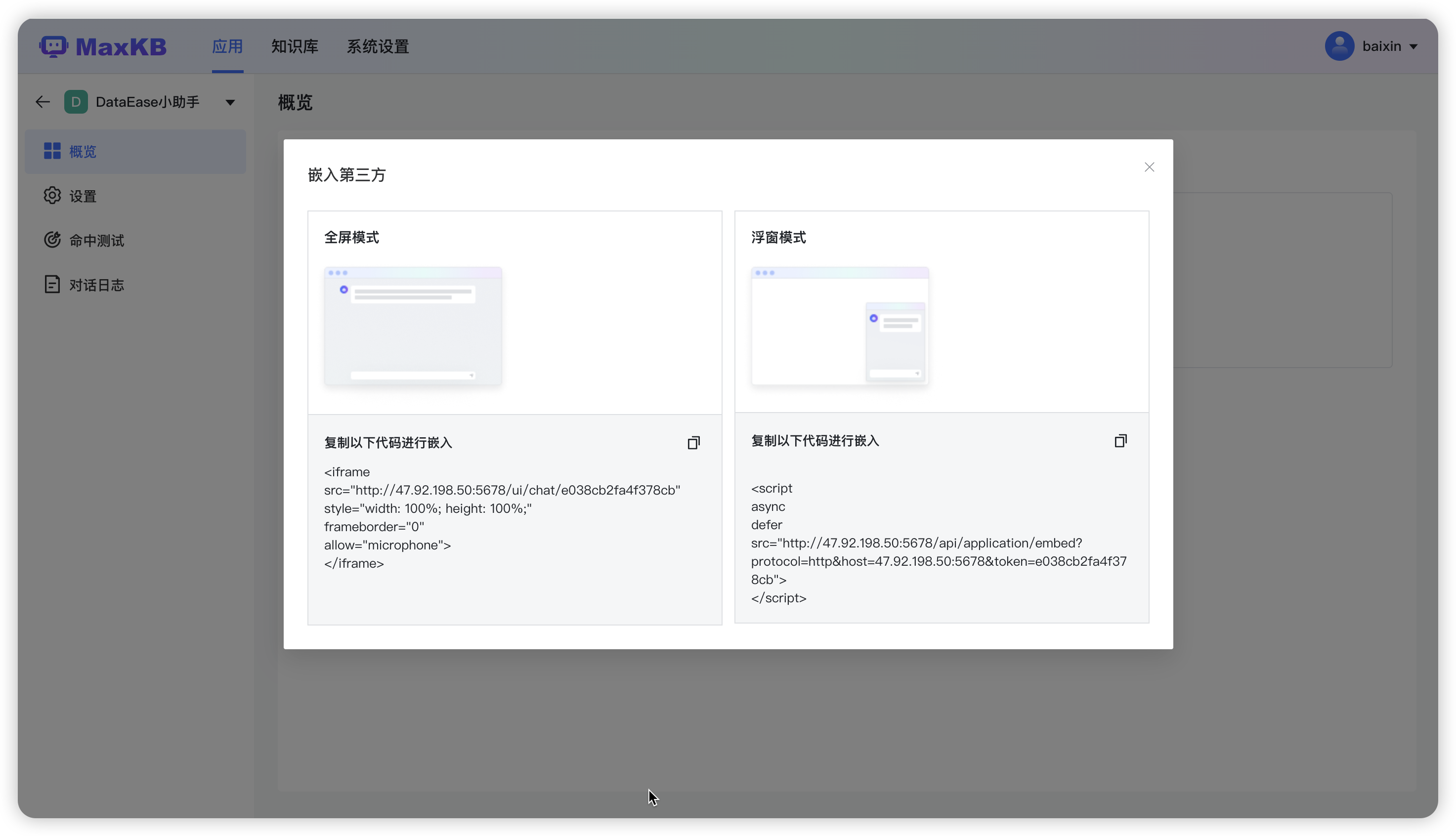Click the 浮窗模式 heading
This screenshot has height=836, width=1456.
pyautogui.click(x=778, y=238)
